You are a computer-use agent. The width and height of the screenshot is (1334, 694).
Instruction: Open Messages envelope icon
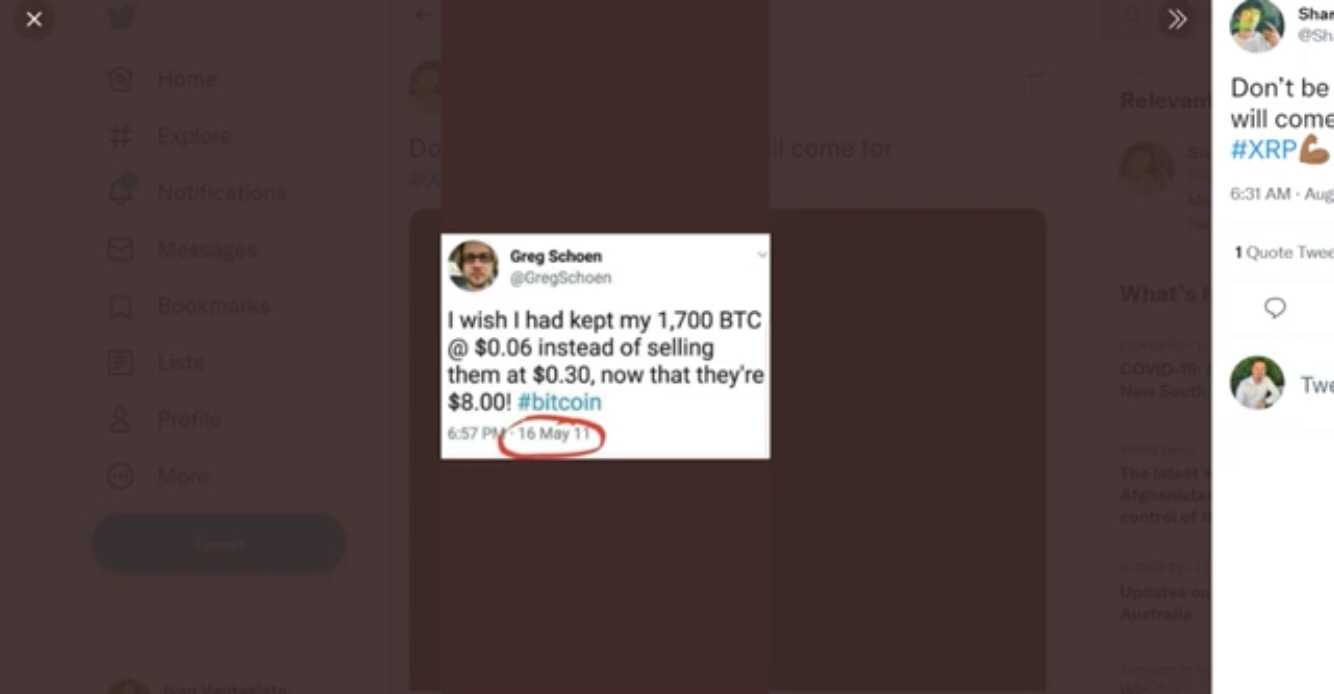(120, 249)
